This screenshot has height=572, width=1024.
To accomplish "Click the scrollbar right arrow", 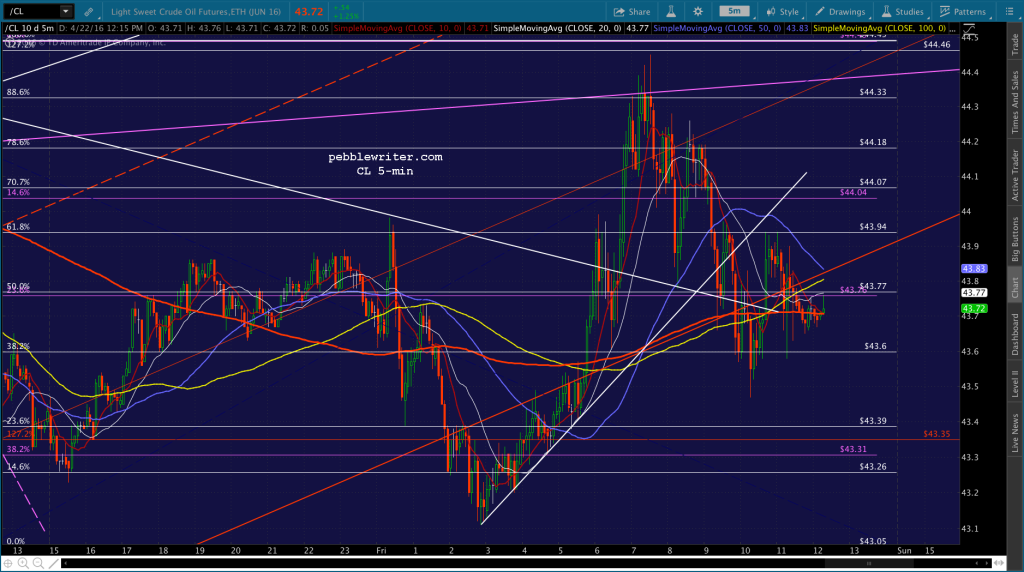I will coord(986,563).
